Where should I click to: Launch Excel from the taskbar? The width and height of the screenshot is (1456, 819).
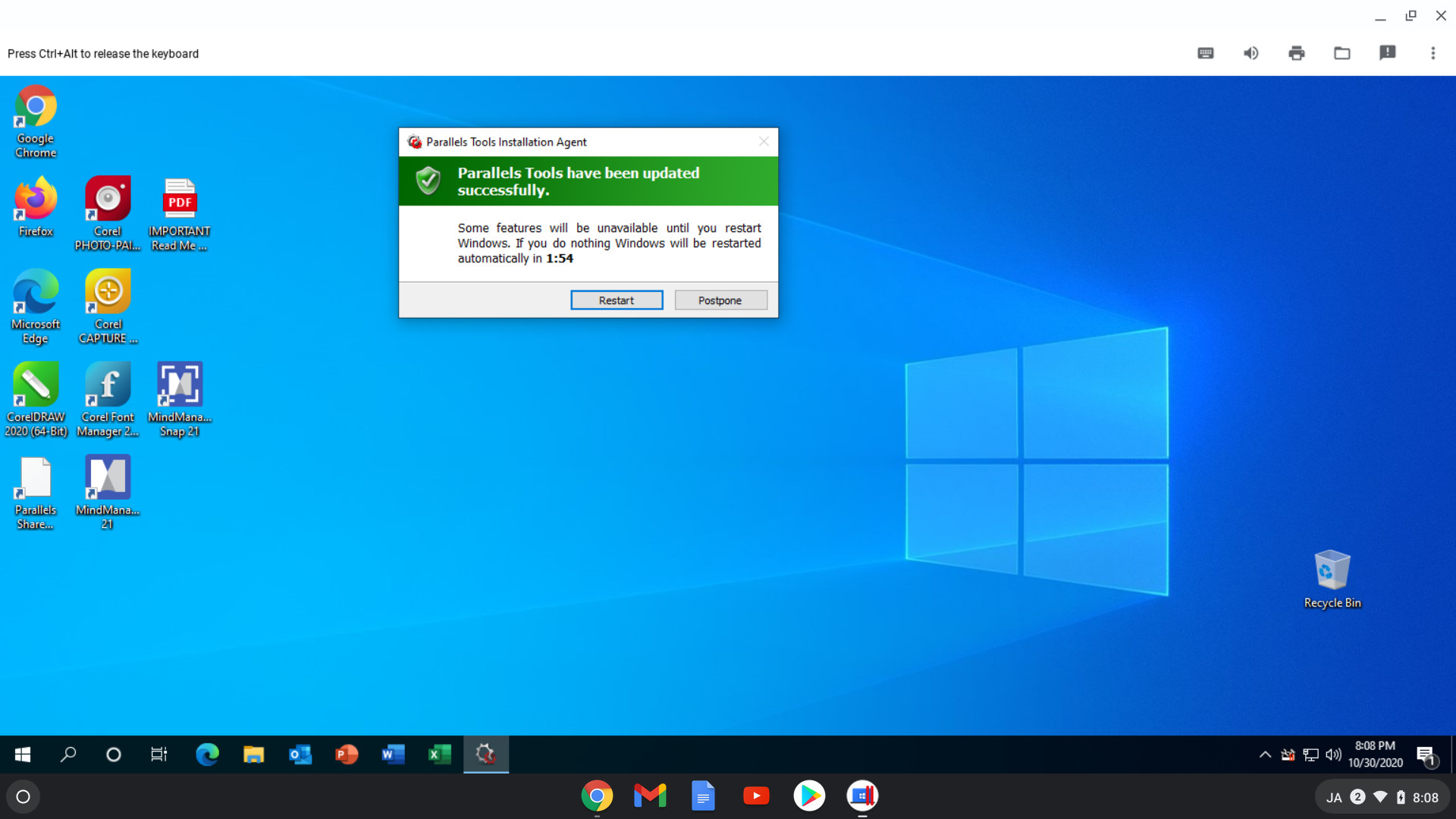click(440, 755)
